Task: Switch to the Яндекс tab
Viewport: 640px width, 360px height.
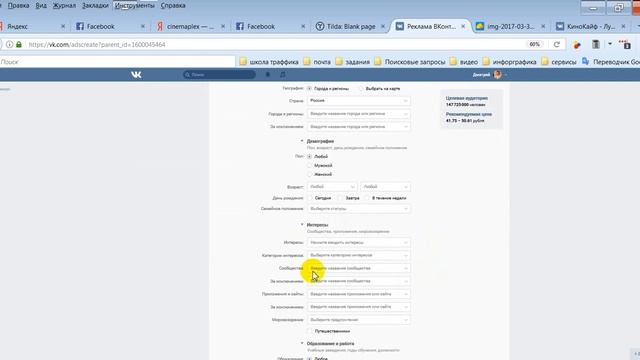Action: (x=31, y=27)
